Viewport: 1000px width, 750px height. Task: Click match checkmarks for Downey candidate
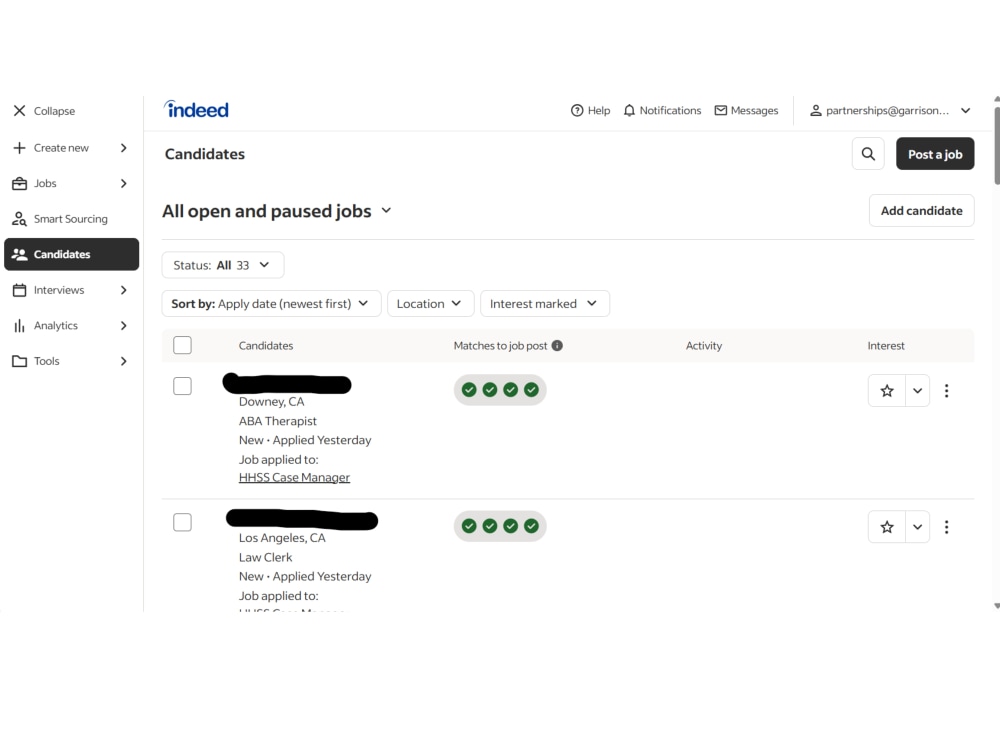500,390
